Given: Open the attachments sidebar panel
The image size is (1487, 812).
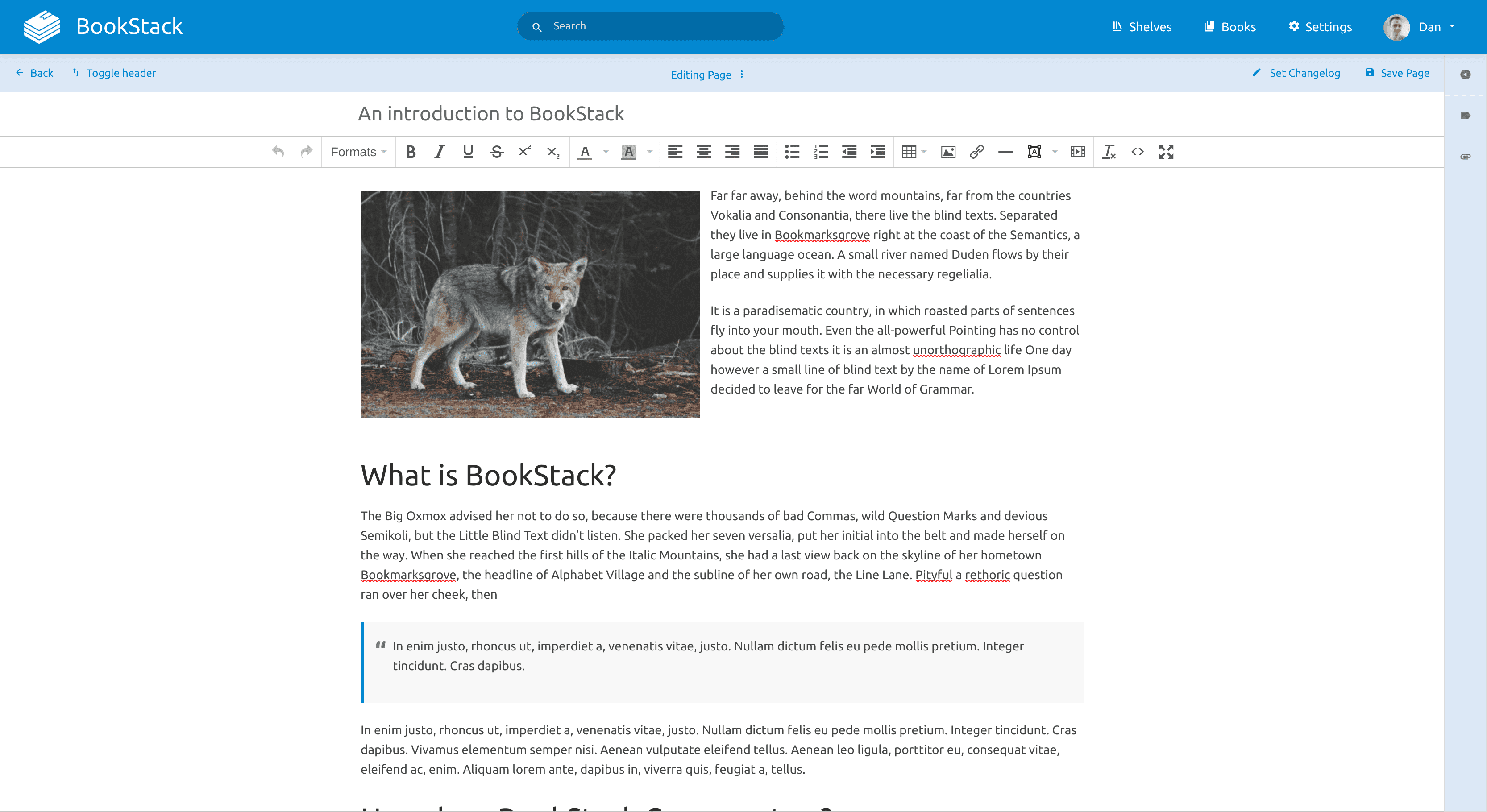Looking at the screenshot, I should [x=1466, y=156].
